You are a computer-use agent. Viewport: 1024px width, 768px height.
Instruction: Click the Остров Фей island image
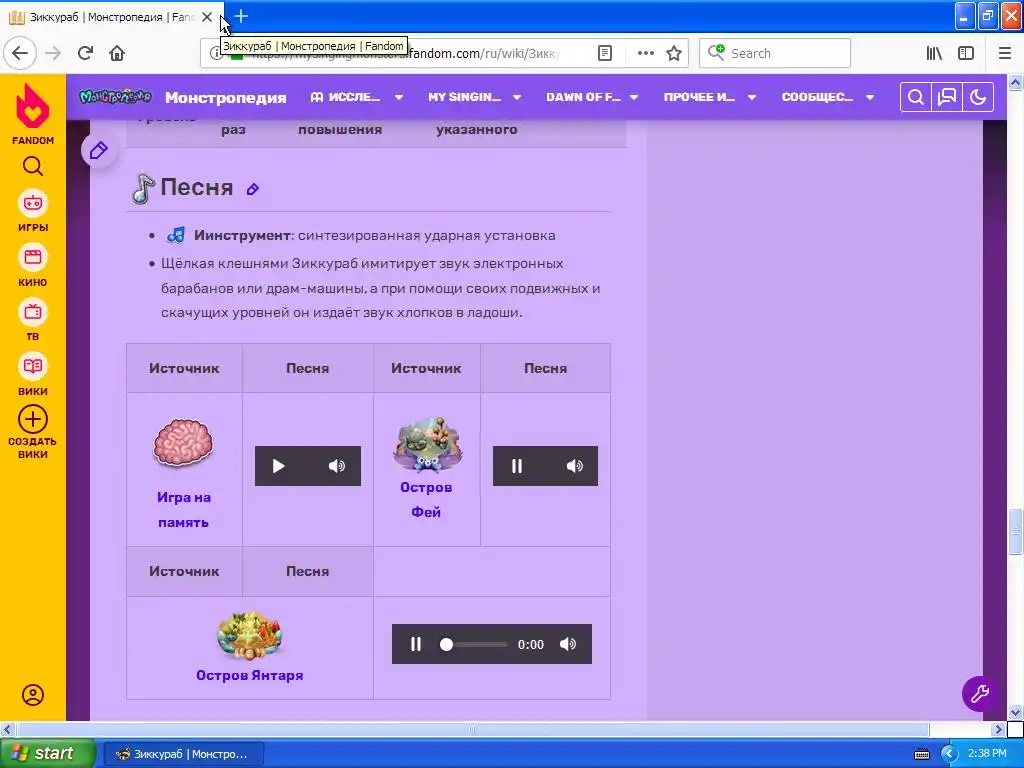pos(426,445)
